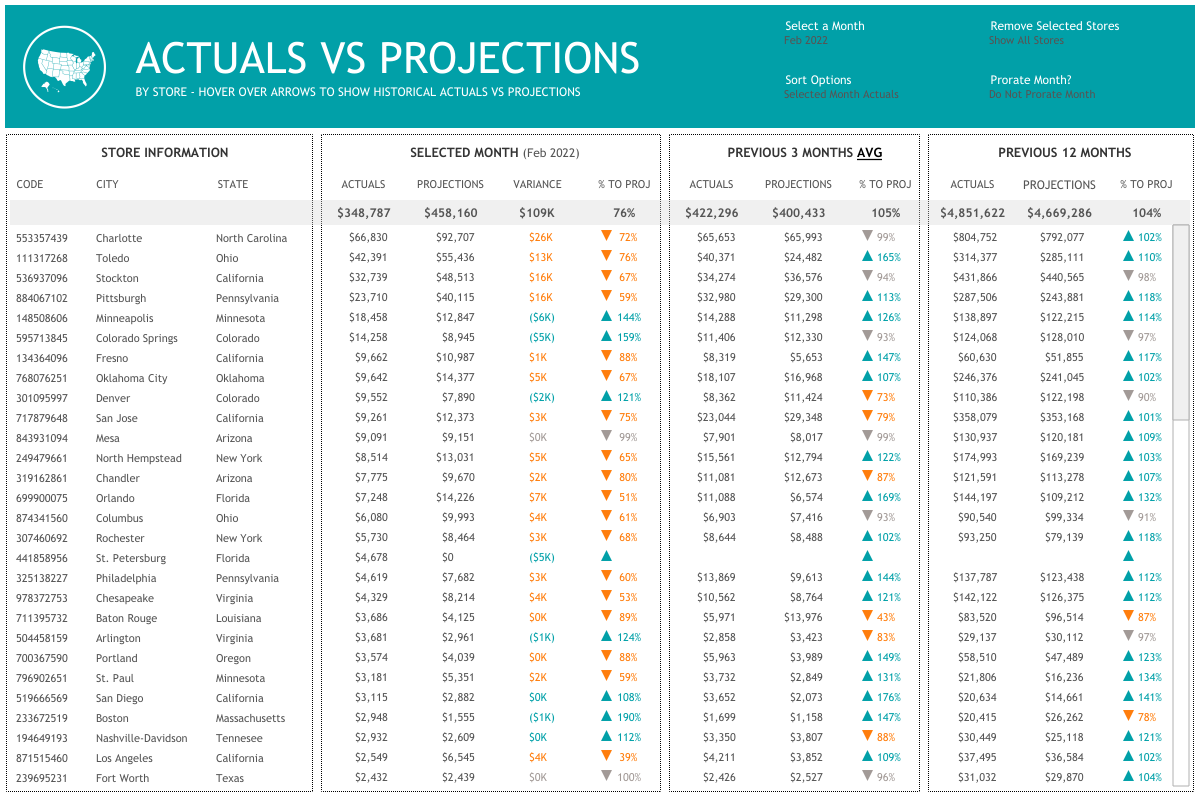The height and width of the screenshot is (799, 1199).
Task: Click the city name Oklahoma City
Action: point(132,378)
